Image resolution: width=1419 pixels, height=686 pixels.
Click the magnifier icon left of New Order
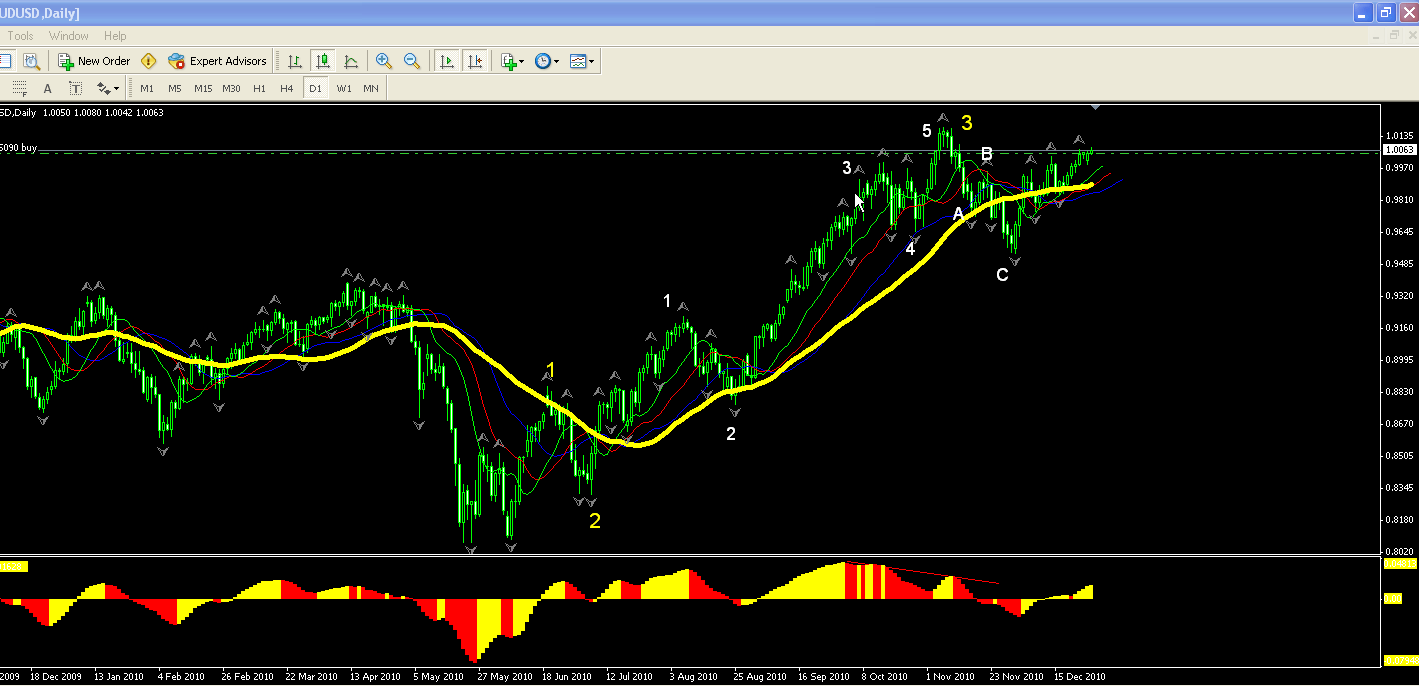(x=31, y=61)
